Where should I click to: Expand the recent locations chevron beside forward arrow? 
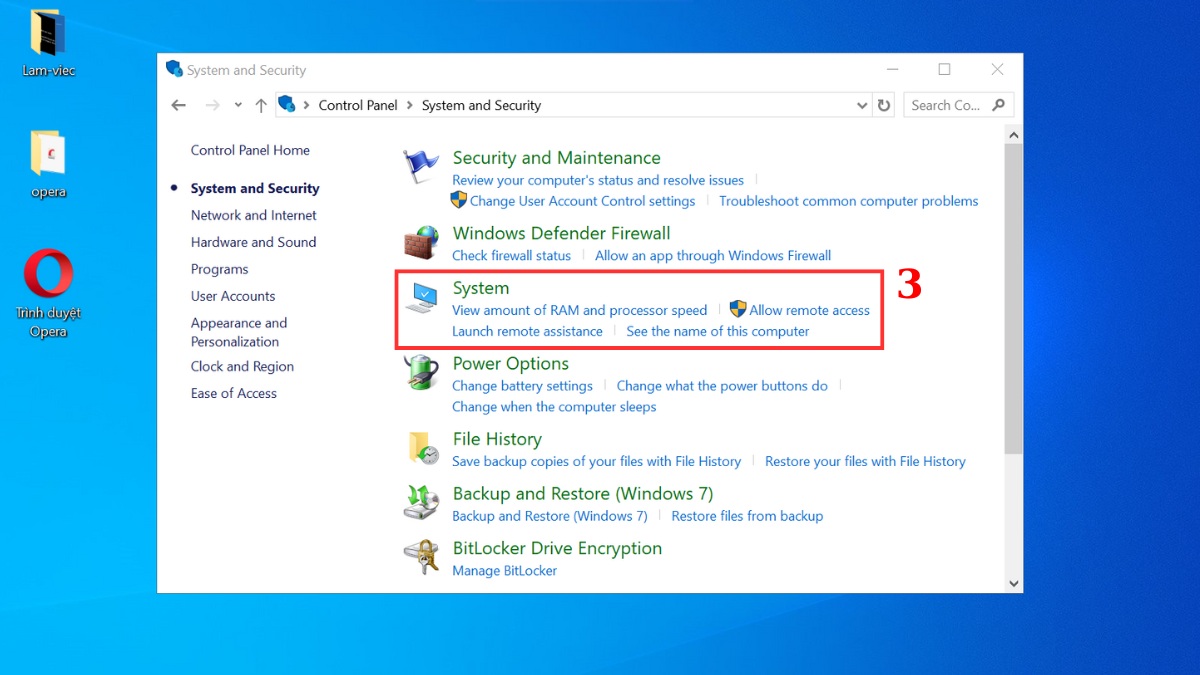point(237,104)
